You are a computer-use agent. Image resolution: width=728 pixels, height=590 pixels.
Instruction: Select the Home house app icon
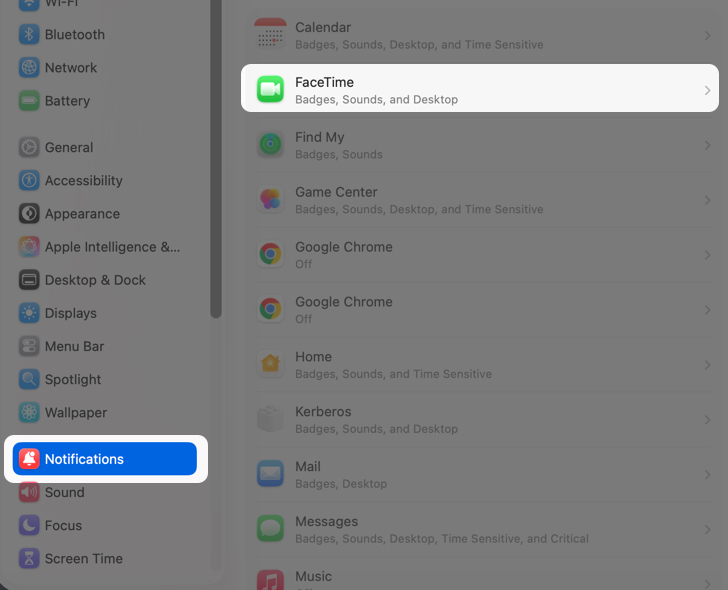pos(270,363)
